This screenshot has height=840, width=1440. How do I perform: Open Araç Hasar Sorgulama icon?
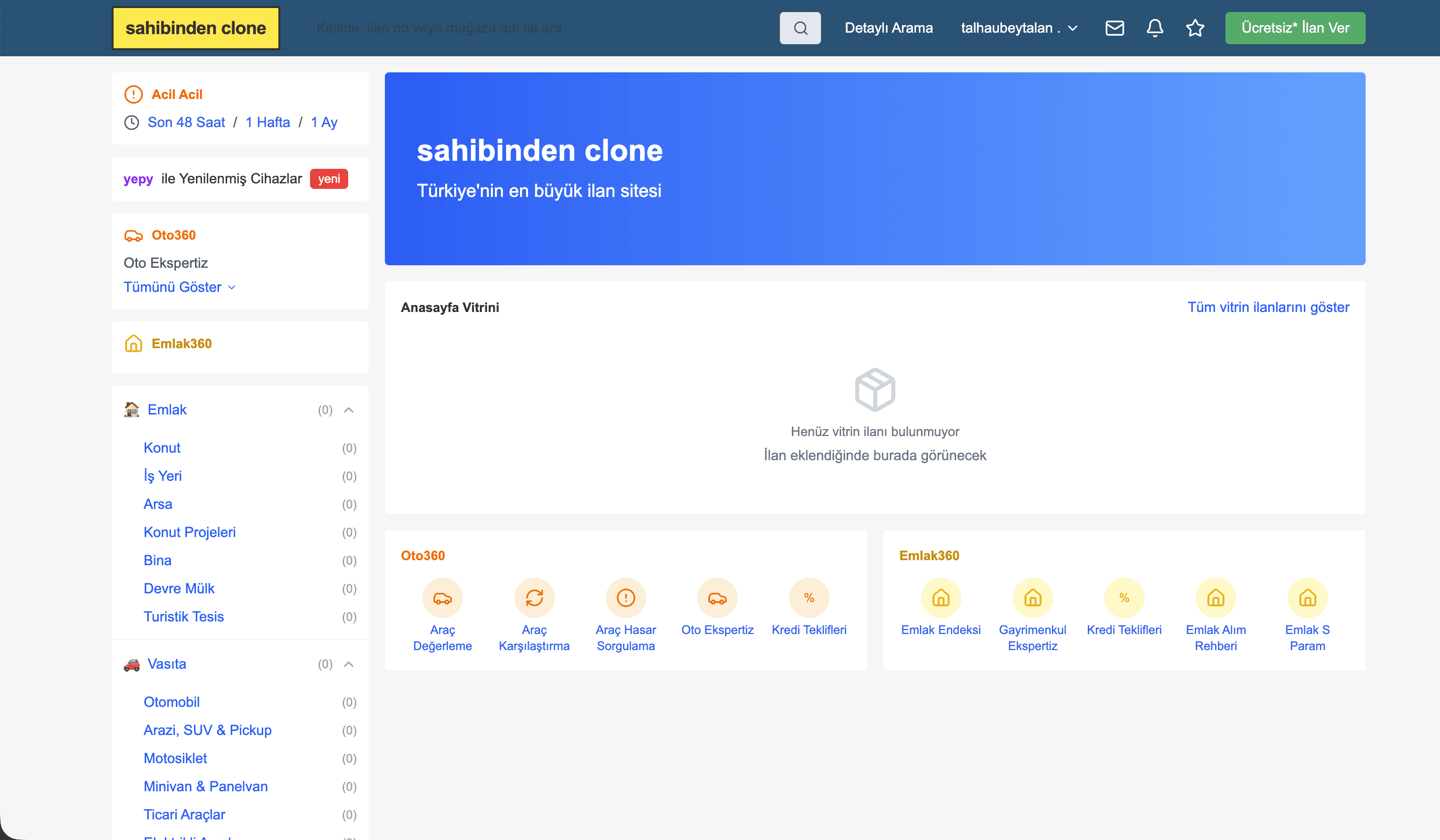(x=626, y=598)
